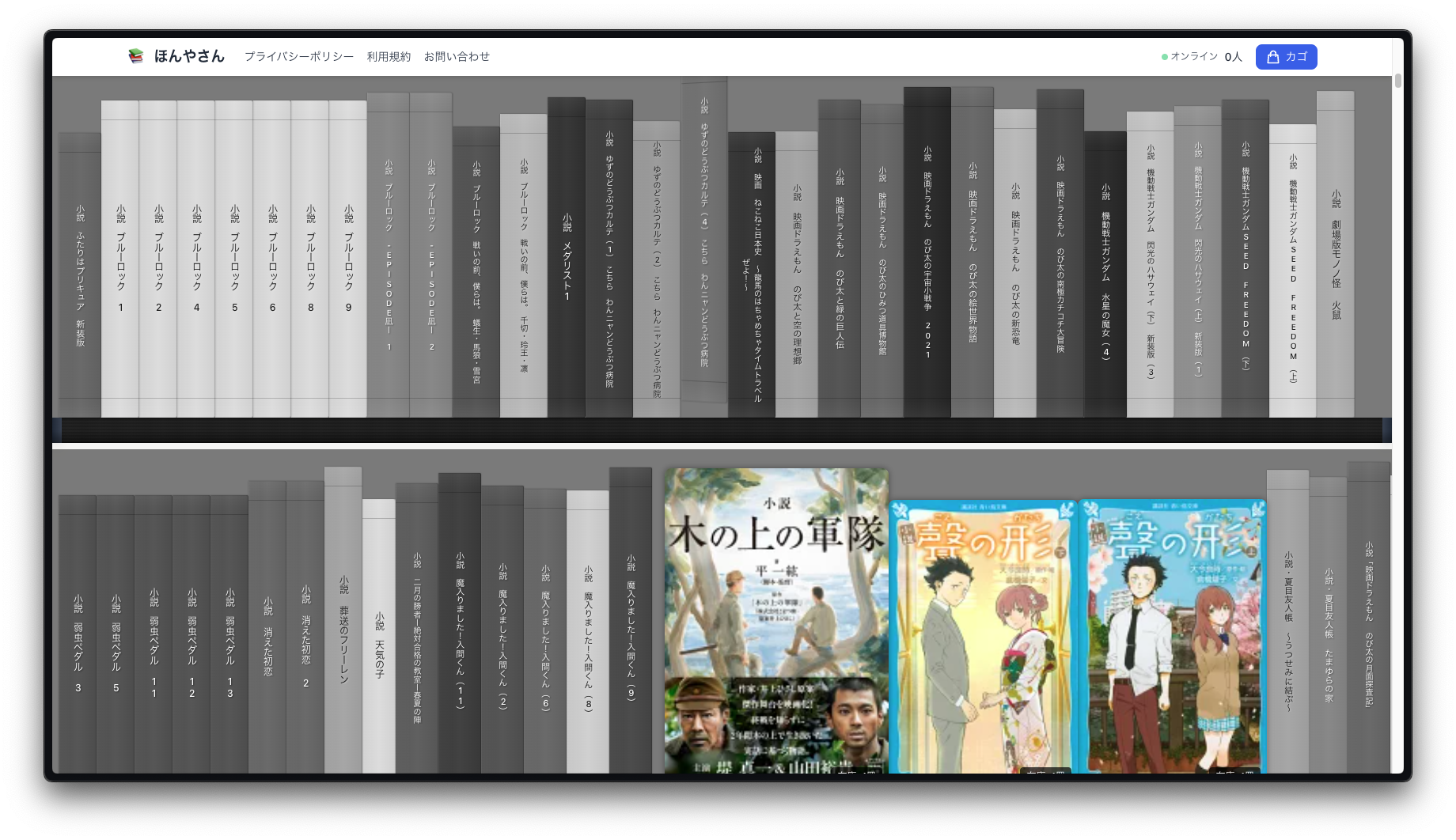Select the pink-bordered 聲の形 下 cover

point(983,637)
